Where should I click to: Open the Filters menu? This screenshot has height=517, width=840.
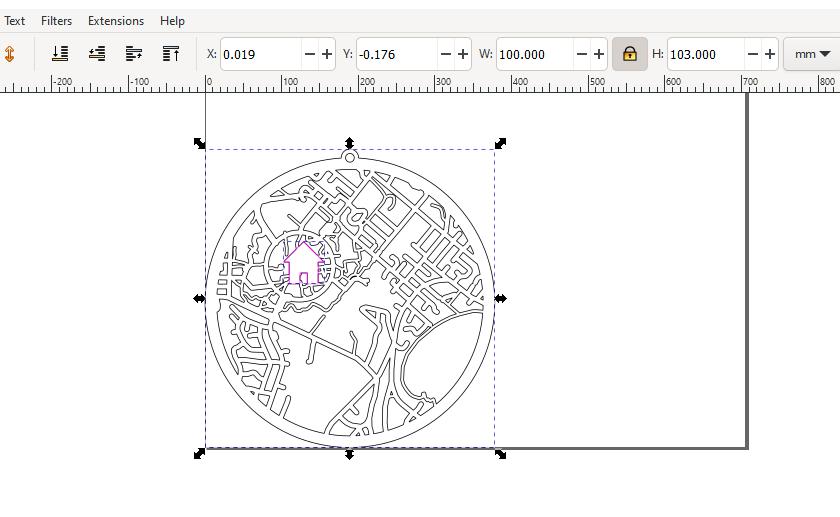pos(56,21)
